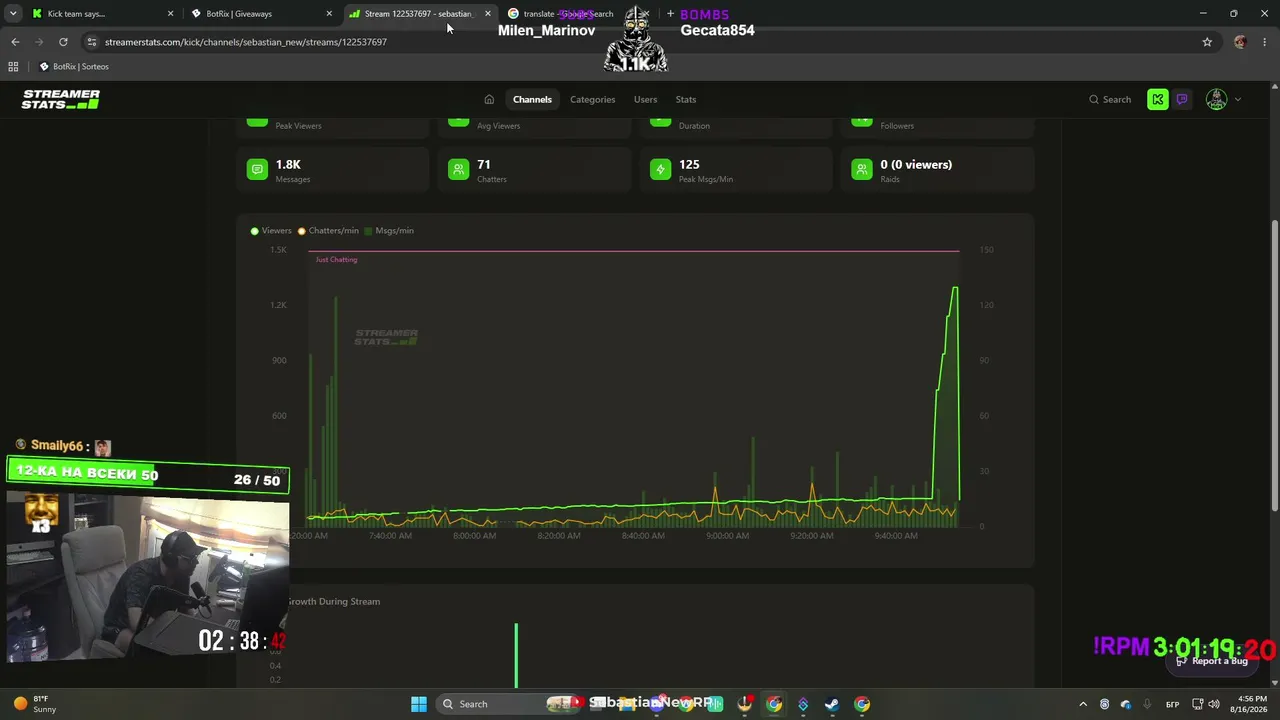The image size is (1280, 720).
Task: Click the Chatters stat icon
Action: 458,170
